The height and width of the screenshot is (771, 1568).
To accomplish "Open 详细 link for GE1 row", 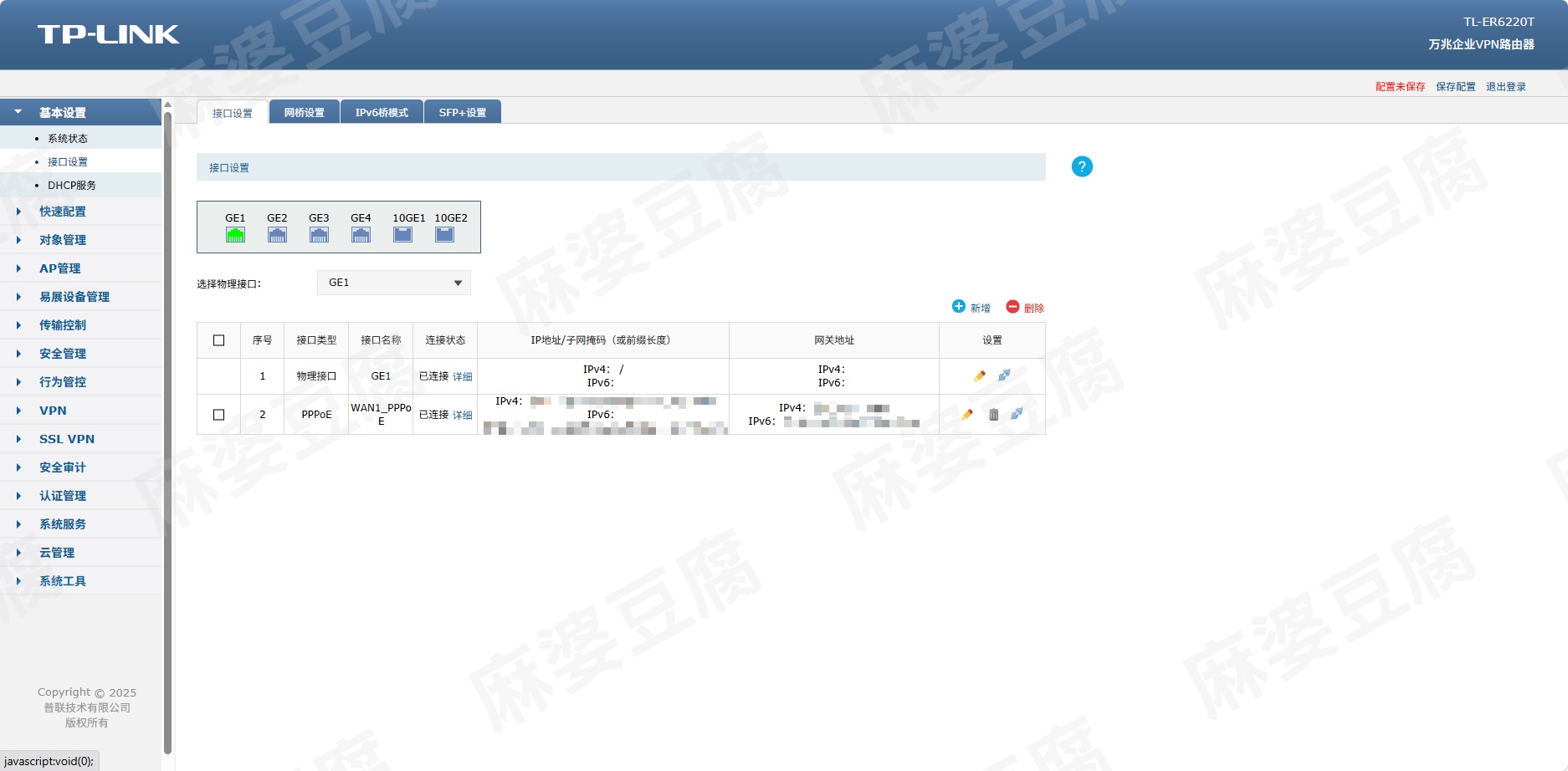I will coord(463,377).
